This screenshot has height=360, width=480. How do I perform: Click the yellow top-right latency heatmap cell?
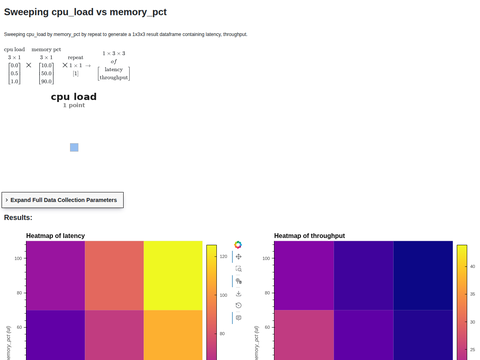pos(173,275)
